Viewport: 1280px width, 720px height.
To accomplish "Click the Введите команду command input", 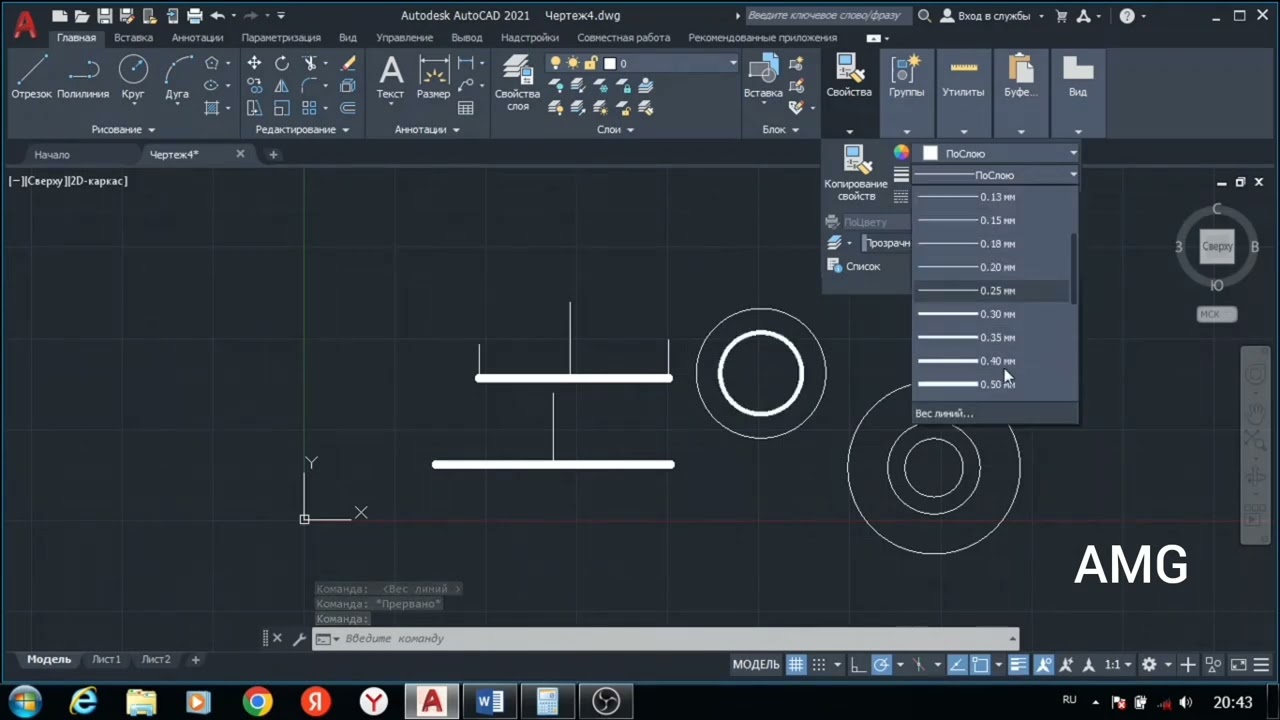I will click(665, 639).
